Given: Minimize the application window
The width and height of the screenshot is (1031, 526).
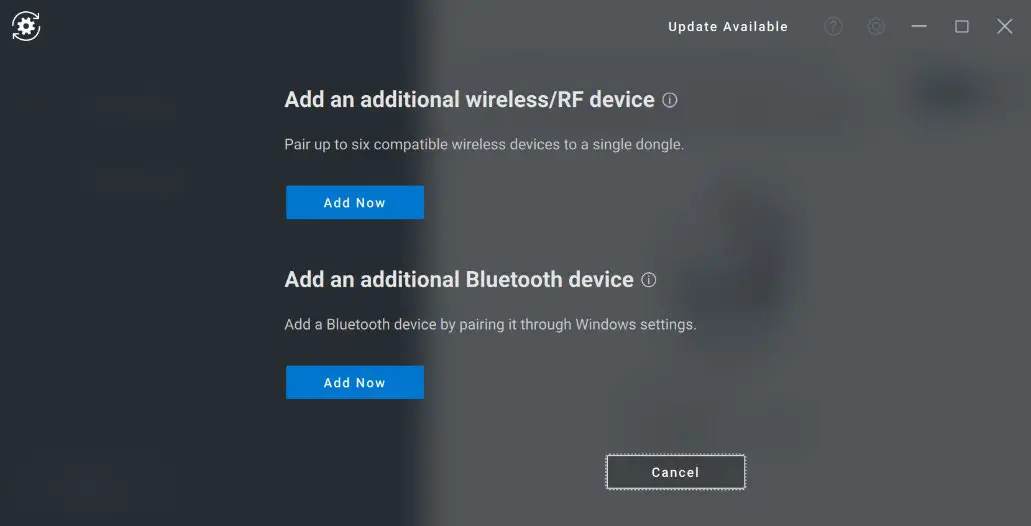Looking at the screenshot, I should point(919,27).
